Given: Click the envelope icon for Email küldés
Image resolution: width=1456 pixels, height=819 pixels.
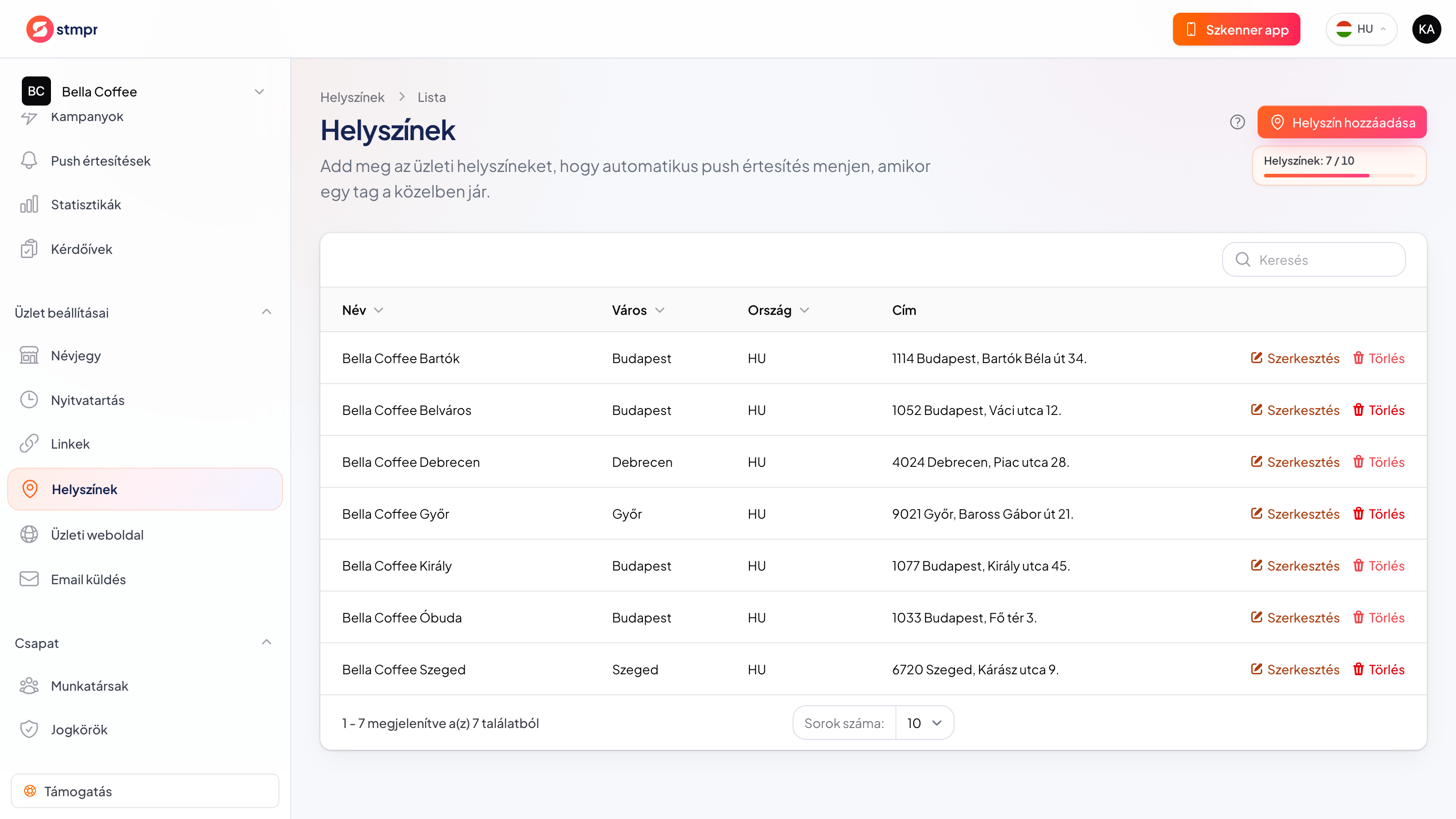Looking at the screenshot, I should [x=29, y=579].
